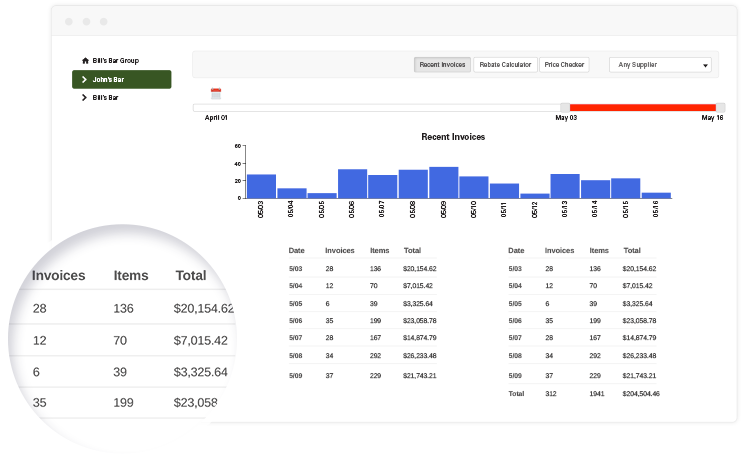
Task: Select Bill's Bar Group in sidebar
Action: coord(115,61)
